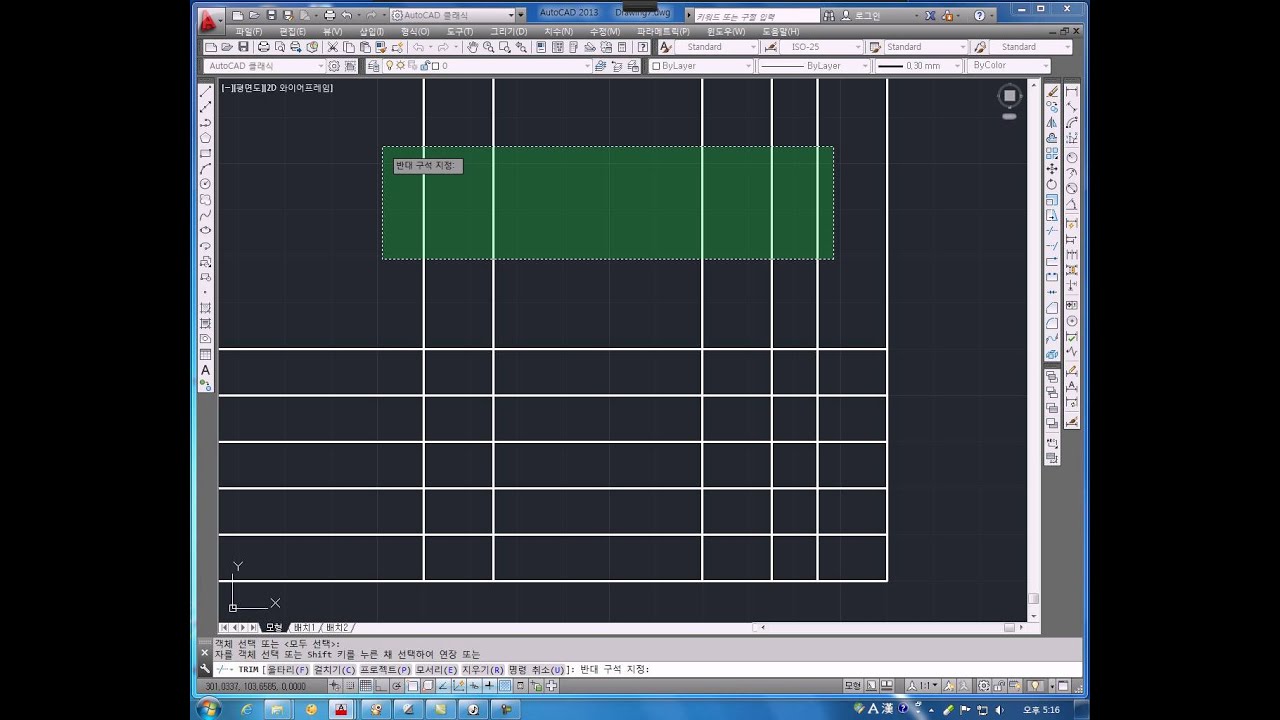Click the Offset tool in modify toolbar
Image resolution: width=1280 pixels, height=720 pixels.
(x=1053, y=138)
